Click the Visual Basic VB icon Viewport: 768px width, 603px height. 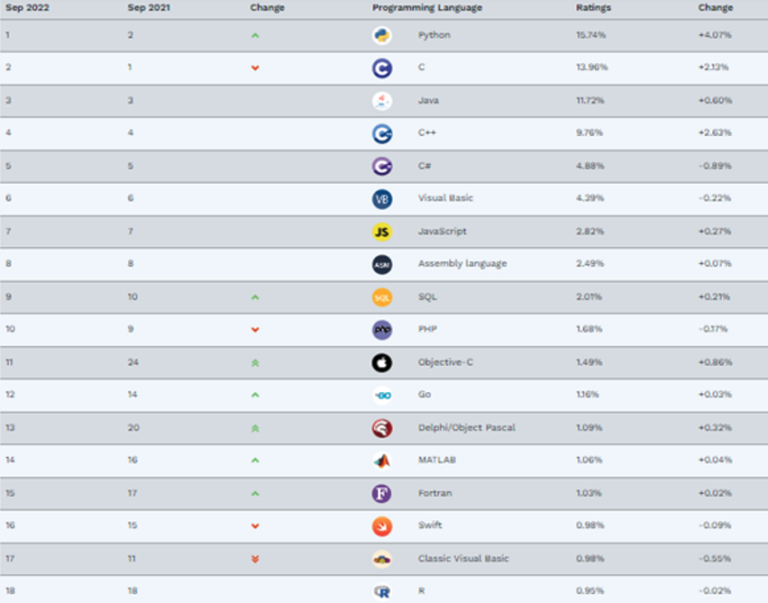(382, 199)
